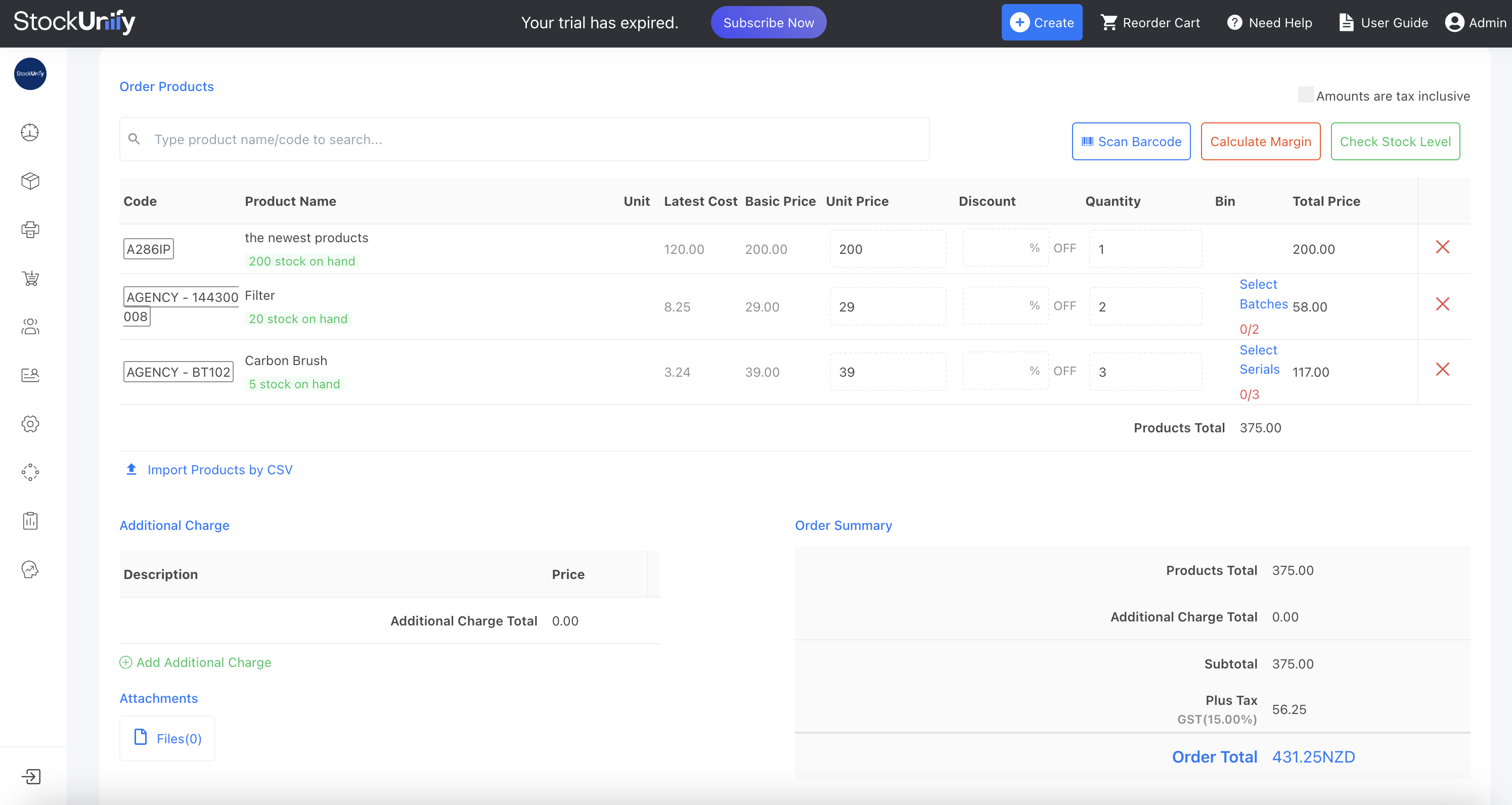Open the Print icon in the sidebar

tap(29, 230)
